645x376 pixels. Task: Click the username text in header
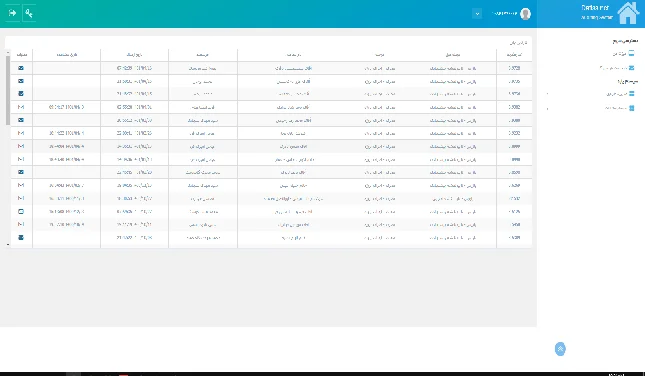click(504, 14)
